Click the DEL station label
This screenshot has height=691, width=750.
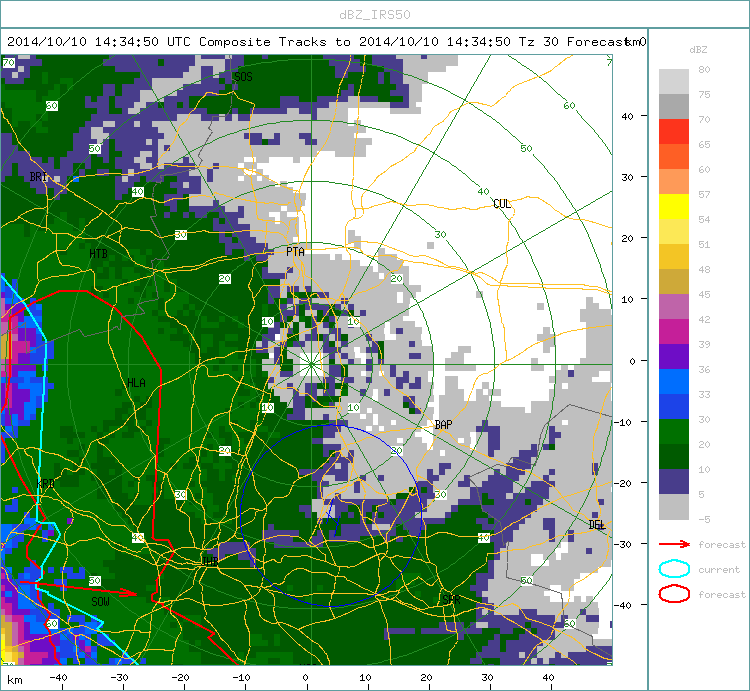[596, 525]
